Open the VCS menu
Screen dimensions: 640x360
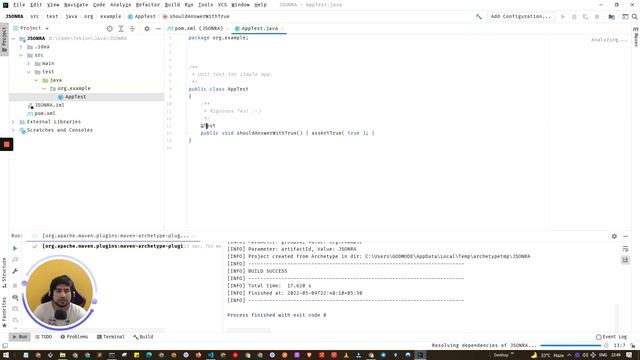pos(222,5)
